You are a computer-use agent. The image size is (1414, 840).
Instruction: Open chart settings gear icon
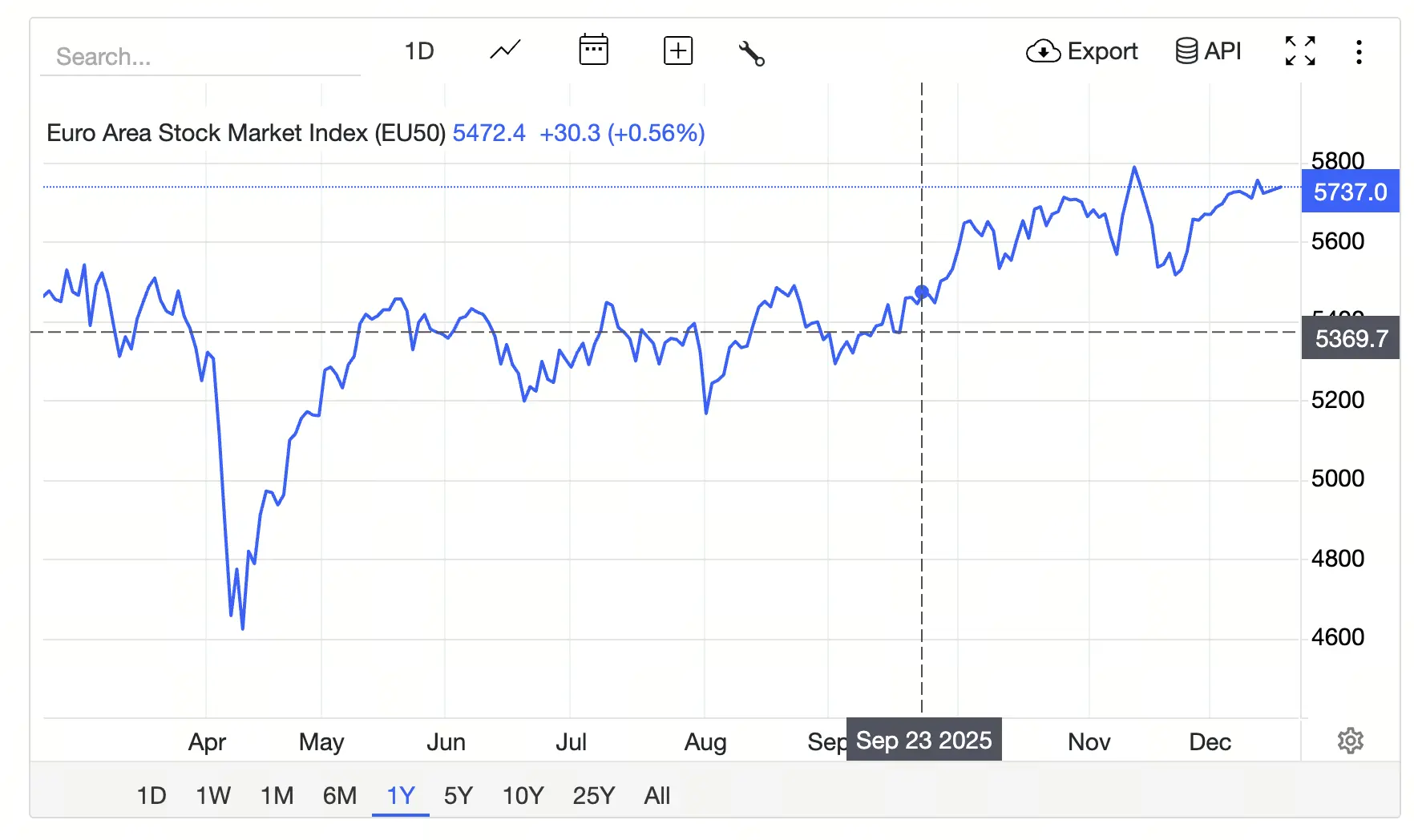pyautogui.click(x=1351, y=741)
